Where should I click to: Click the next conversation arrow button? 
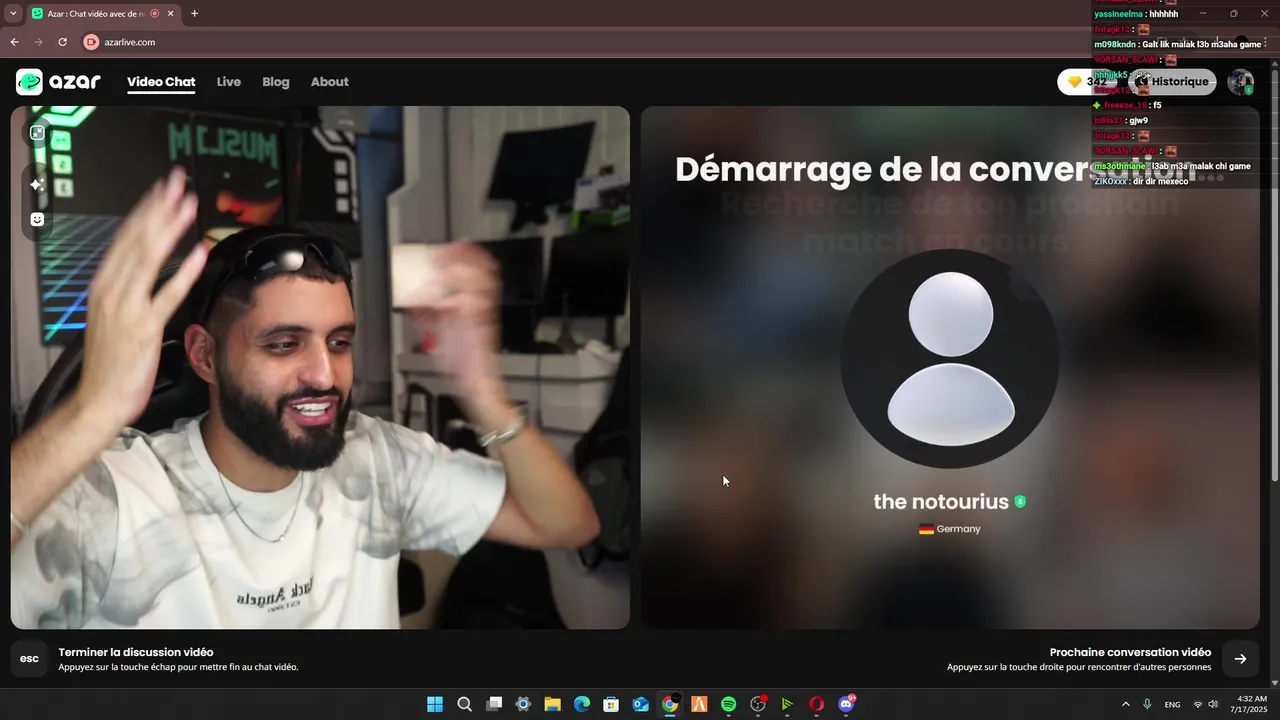(x=1240, y=659)
